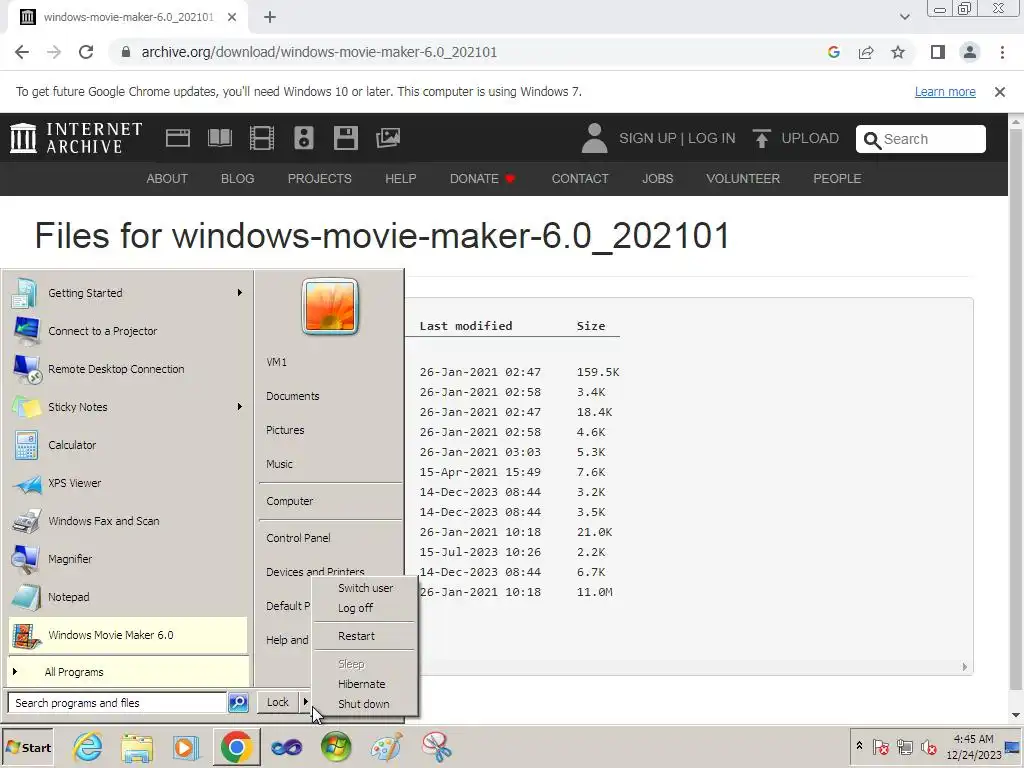Viewport: 1024px width, 768px height.
Task: Go back to previous page
Action: tap(22, 52)
